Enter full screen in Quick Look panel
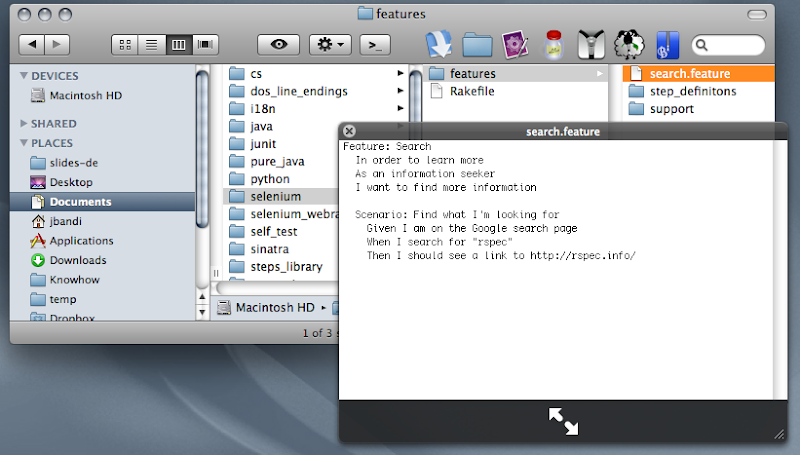Image resolution: width=800 pixels, height=455 pixels. (x=563, y=421)
